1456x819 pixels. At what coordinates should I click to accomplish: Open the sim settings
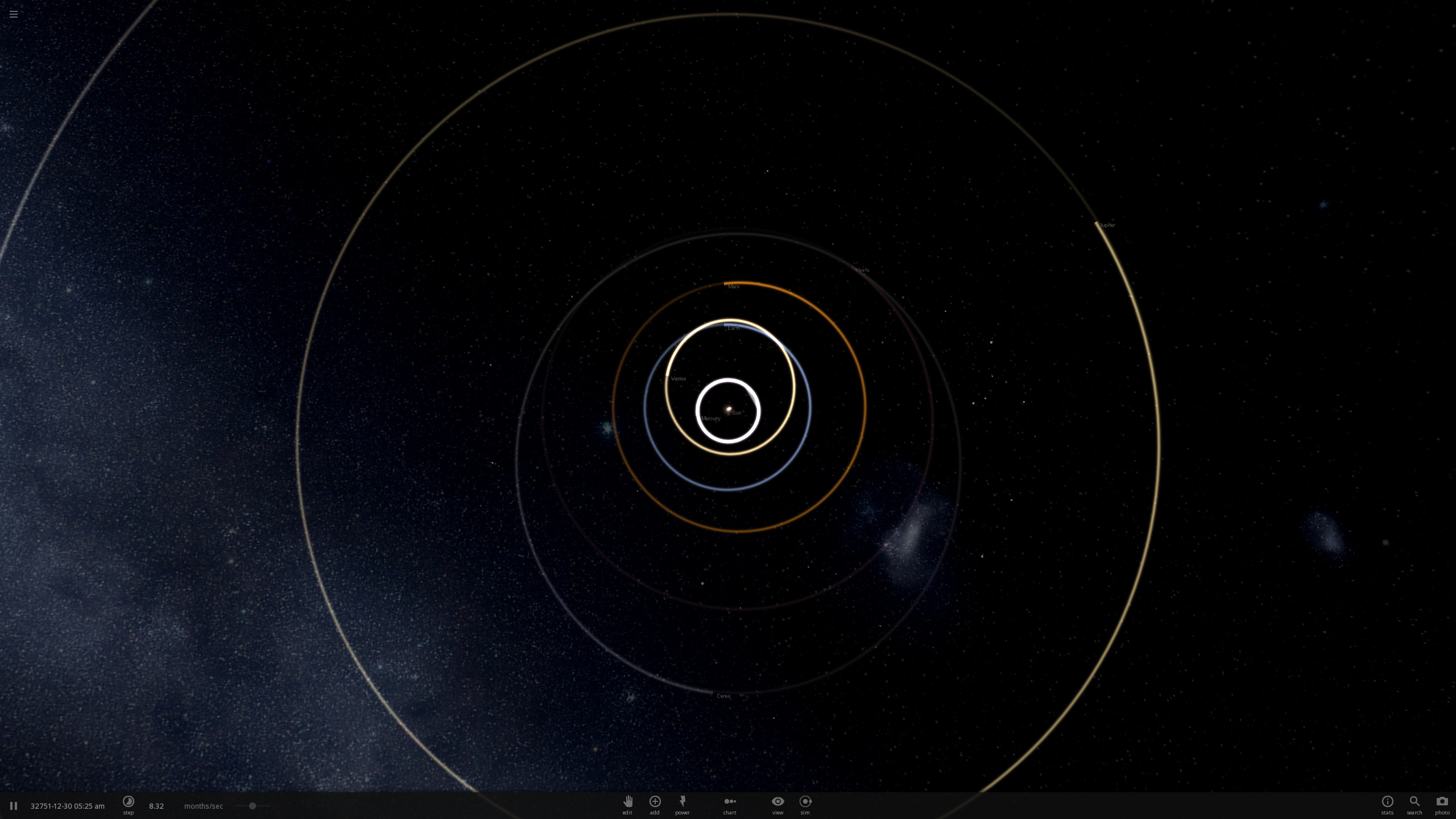pyautogui.click(x=805, y=802)
